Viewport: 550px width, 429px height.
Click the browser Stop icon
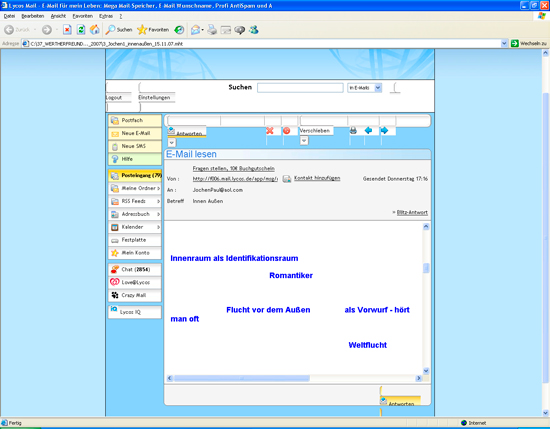[x=67, y=30]
